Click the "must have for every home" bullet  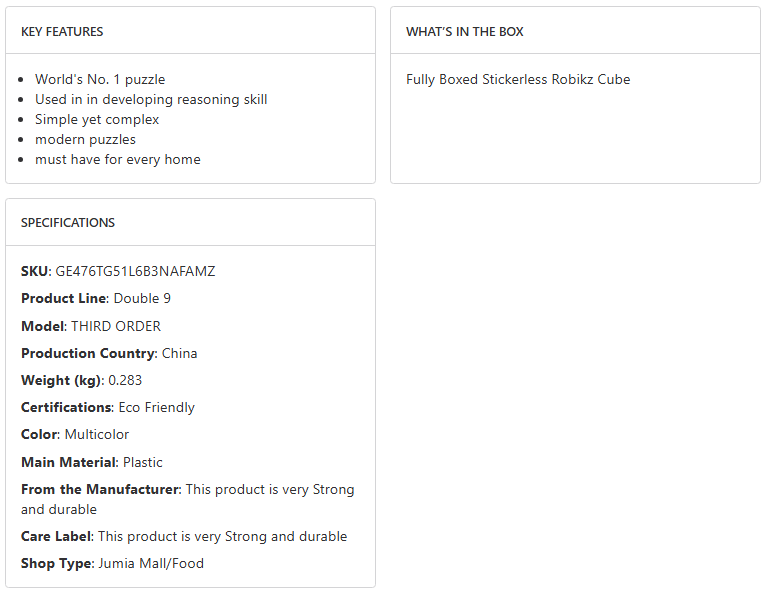coord(118,160)
